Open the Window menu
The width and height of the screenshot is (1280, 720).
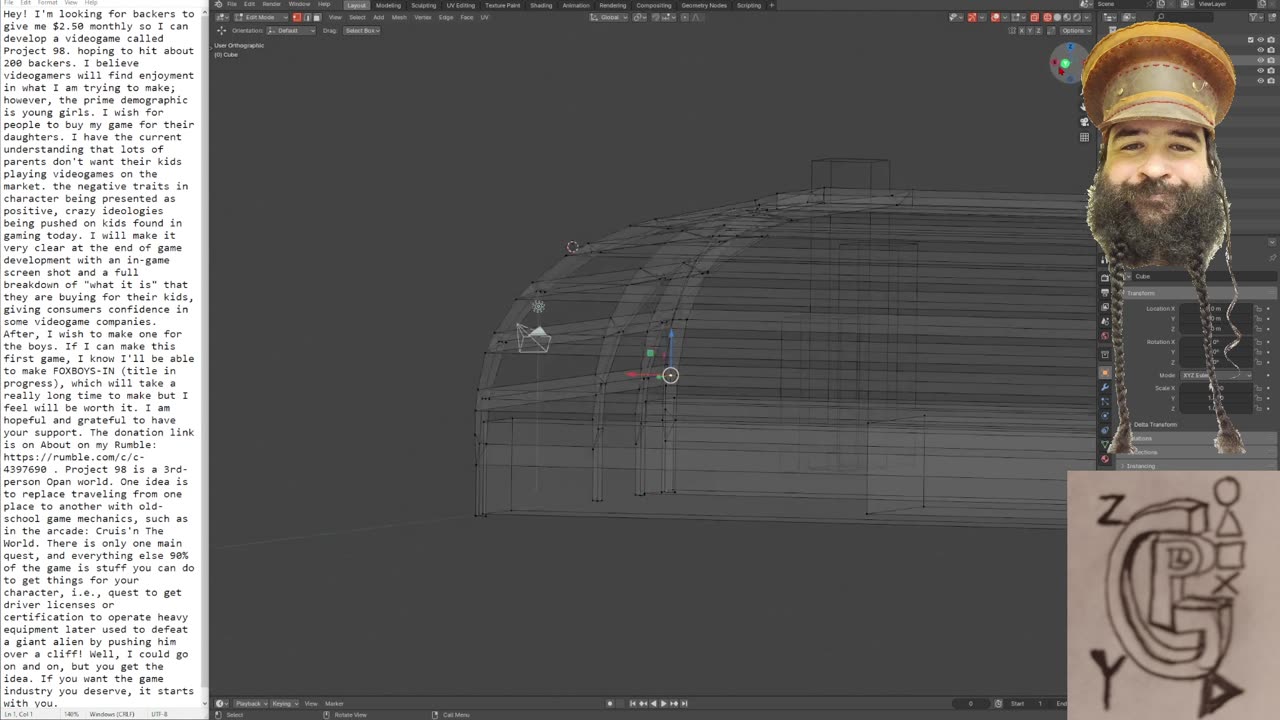pos(299,4)
